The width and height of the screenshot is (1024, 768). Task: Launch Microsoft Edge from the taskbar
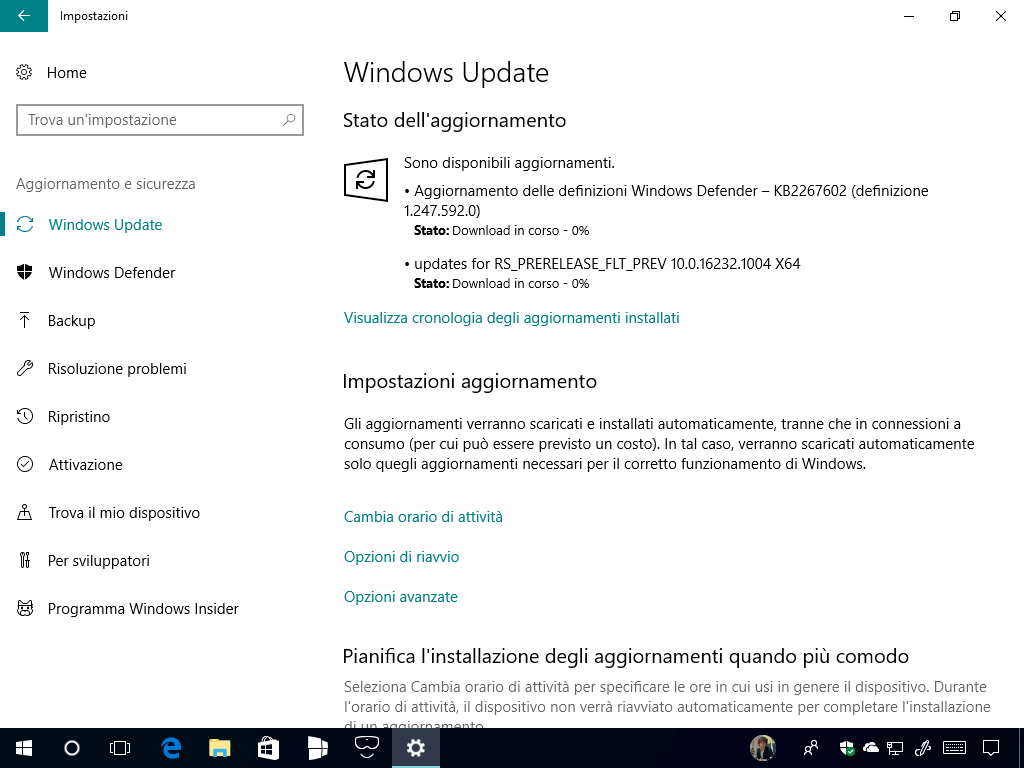tap(171, 748)
